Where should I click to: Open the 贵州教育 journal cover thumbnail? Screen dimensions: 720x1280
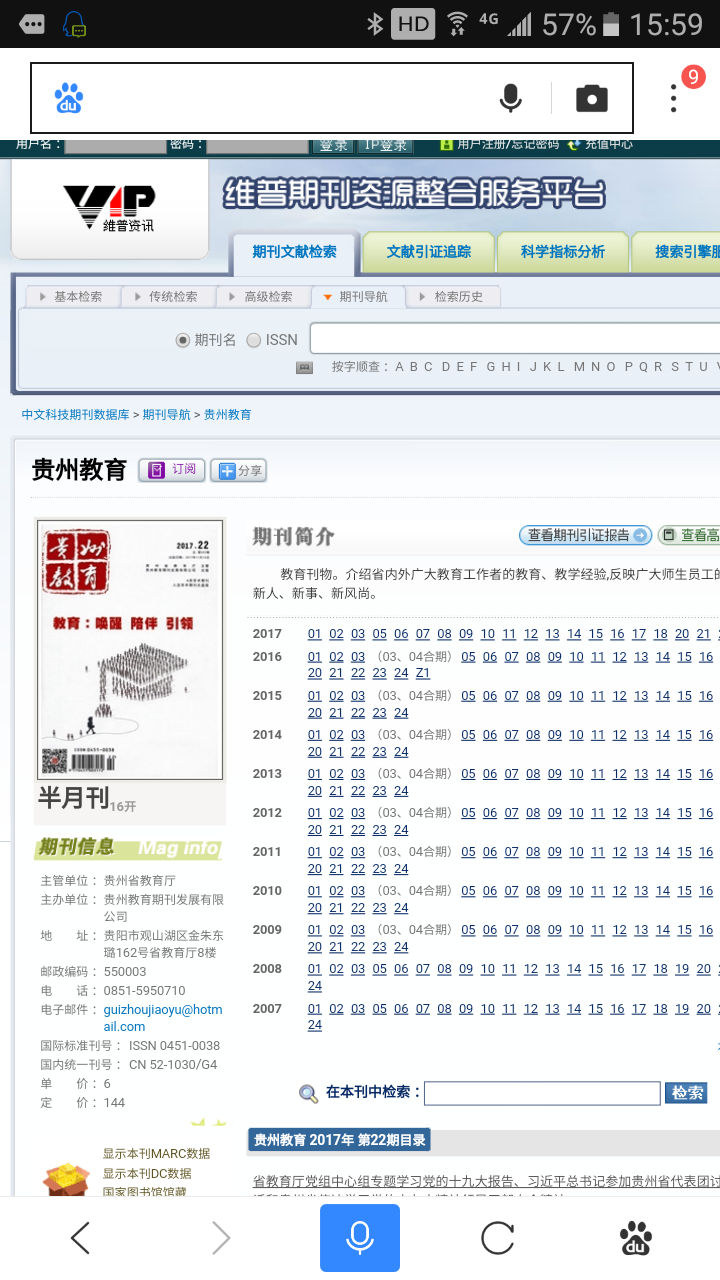tap(130, 650)
